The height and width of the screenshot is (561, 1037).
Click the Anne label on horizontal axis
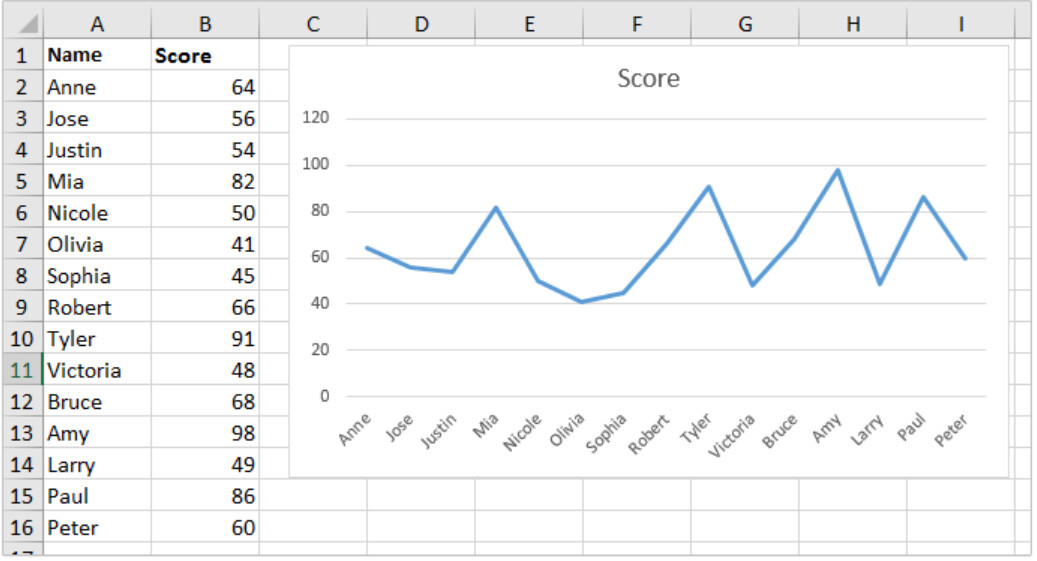[x=354, y=429]
